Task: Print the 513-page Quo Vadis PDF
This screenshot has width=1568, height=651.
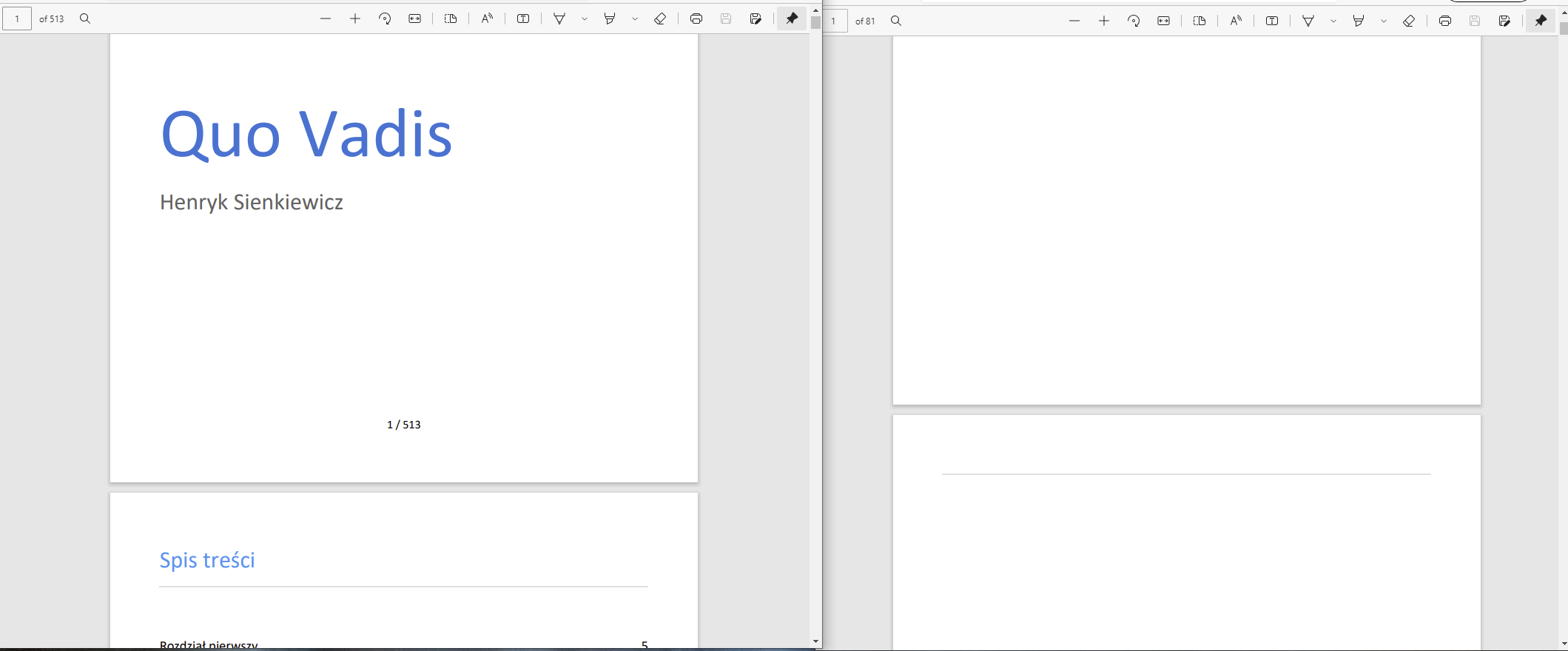Action: [696, 18]
